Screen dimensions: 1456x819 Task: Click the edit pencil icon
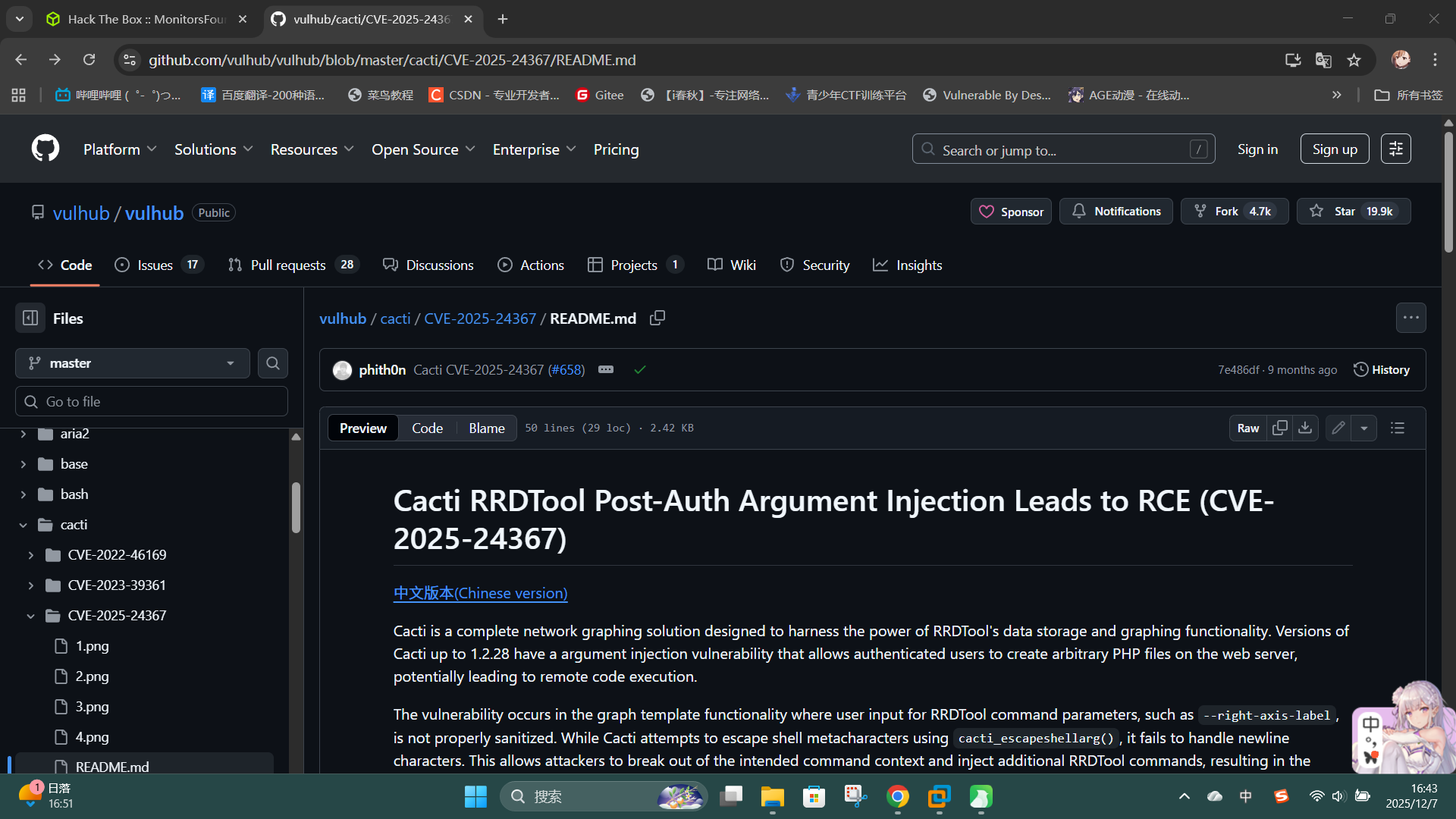click(x=1338, y=428)
